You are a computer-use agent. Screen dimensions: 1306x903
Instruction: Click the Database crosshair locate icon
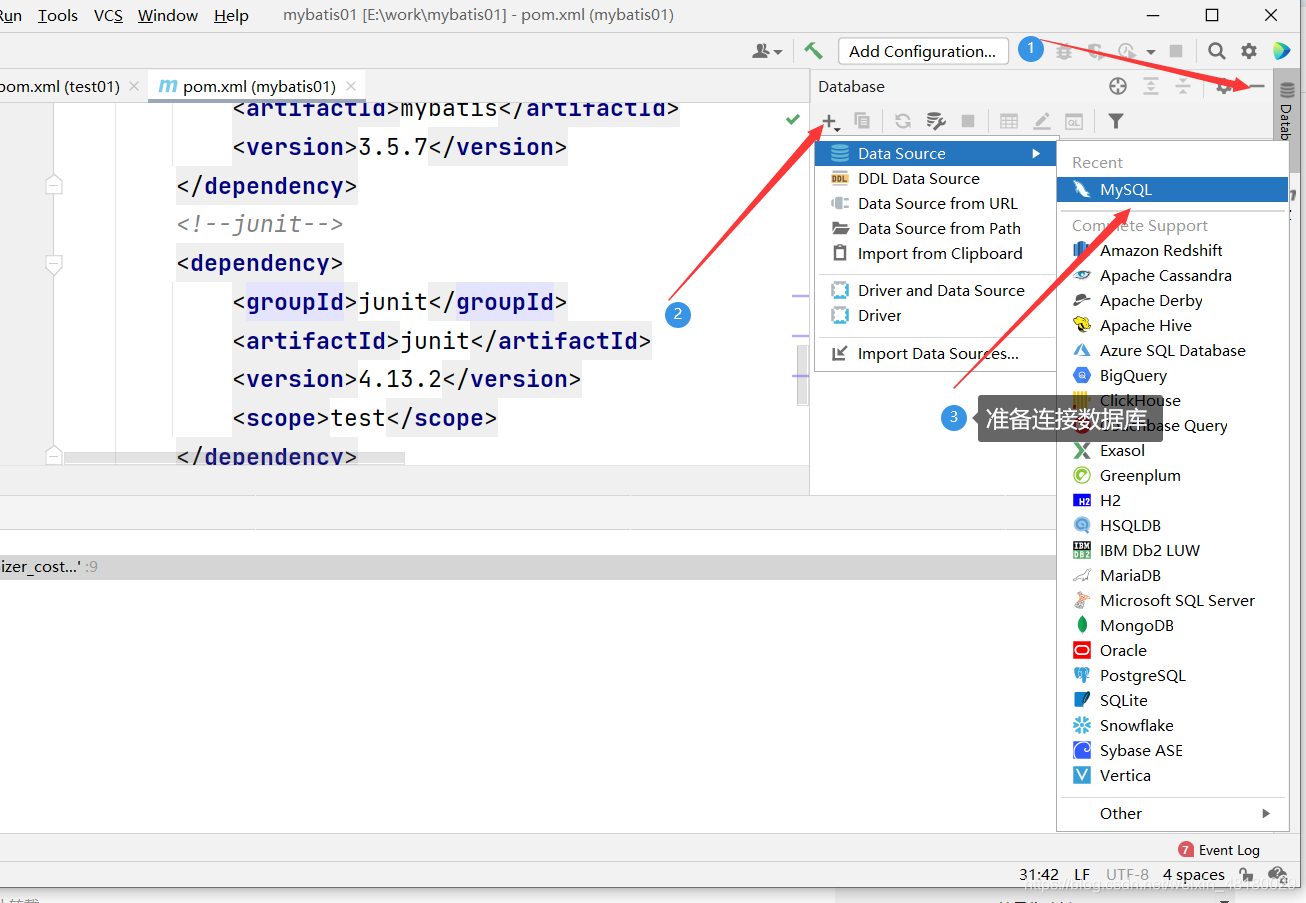tap(1119, 87)
